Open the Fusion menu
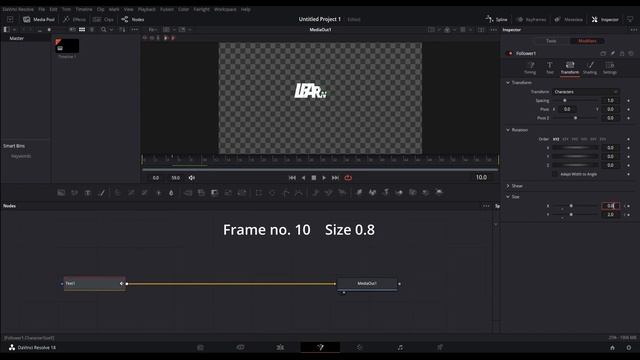The image size is (640, 360). [x=167, y=9]
